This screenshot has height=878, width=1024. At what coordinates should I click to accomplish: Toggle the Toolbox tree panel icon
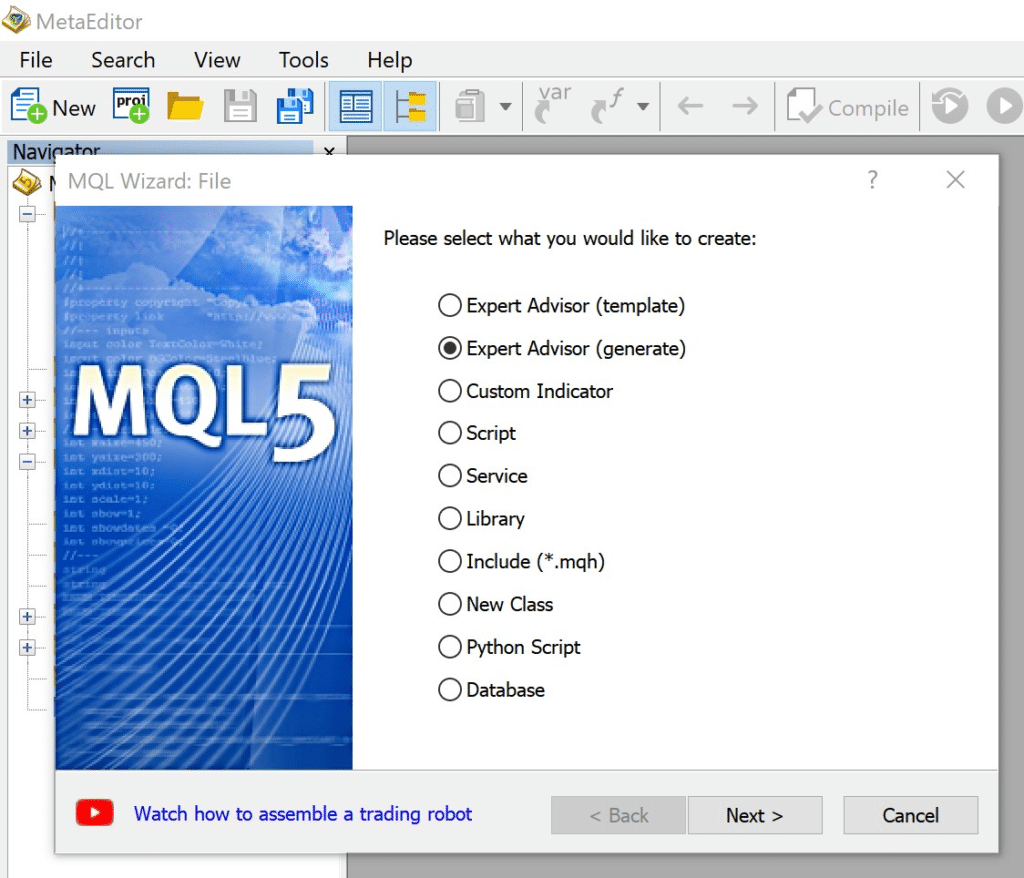410,106
